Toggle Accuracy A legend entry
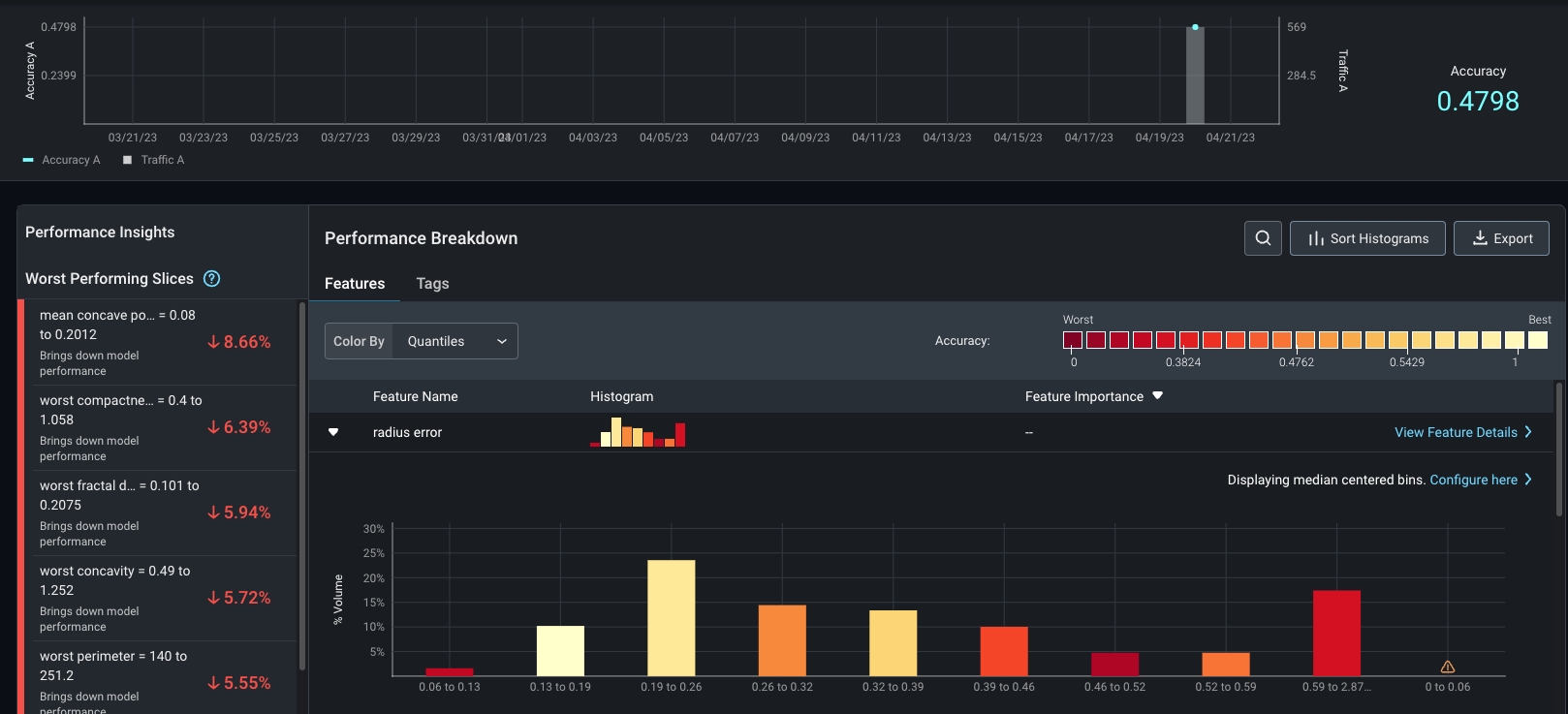This screenshot has height=714, width=1568. click(x=62, y=160)
